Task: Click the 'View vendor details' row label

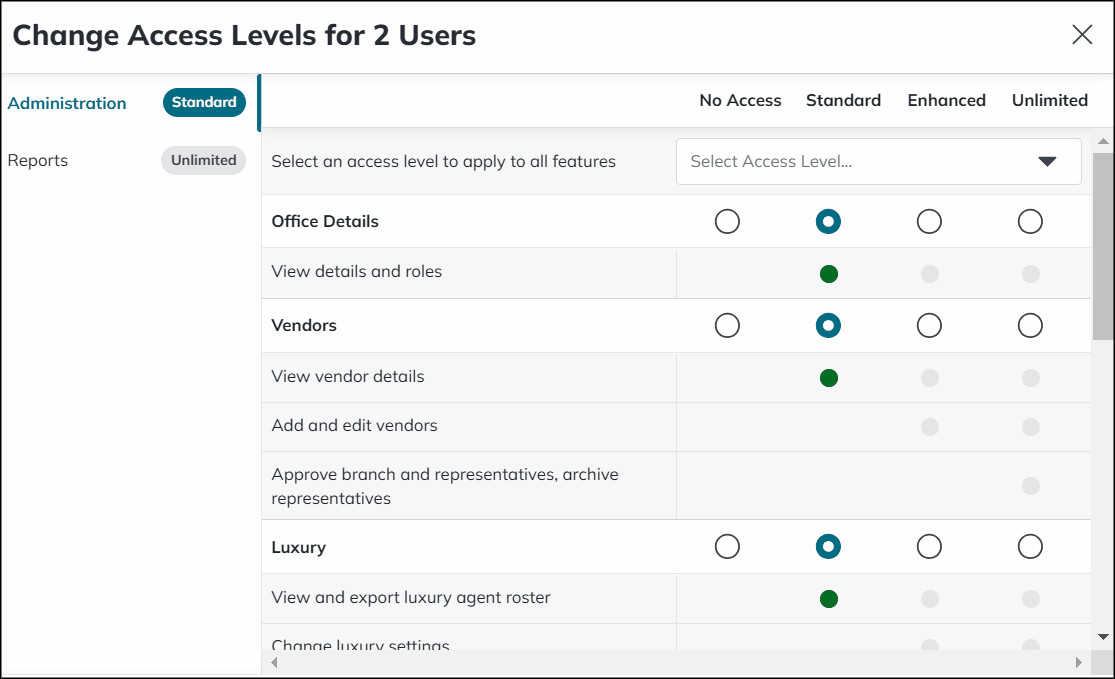Action: (x=348, y=376)
